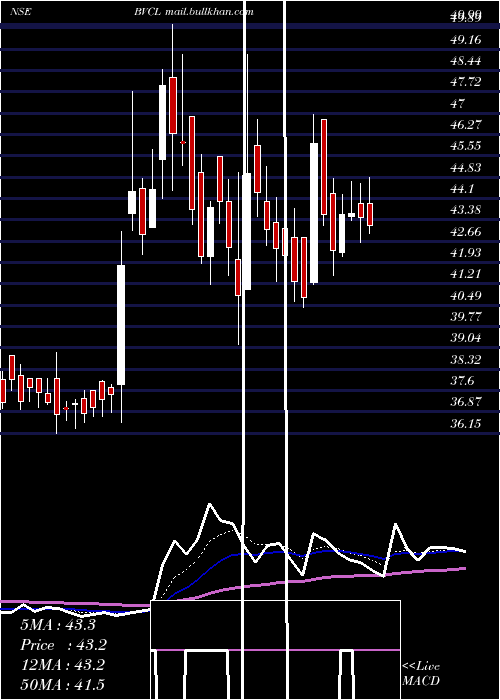The width and height of the screenshot is (500, 700).
Task: Click the 44.1 price axis label
Action: pos(462,189)
